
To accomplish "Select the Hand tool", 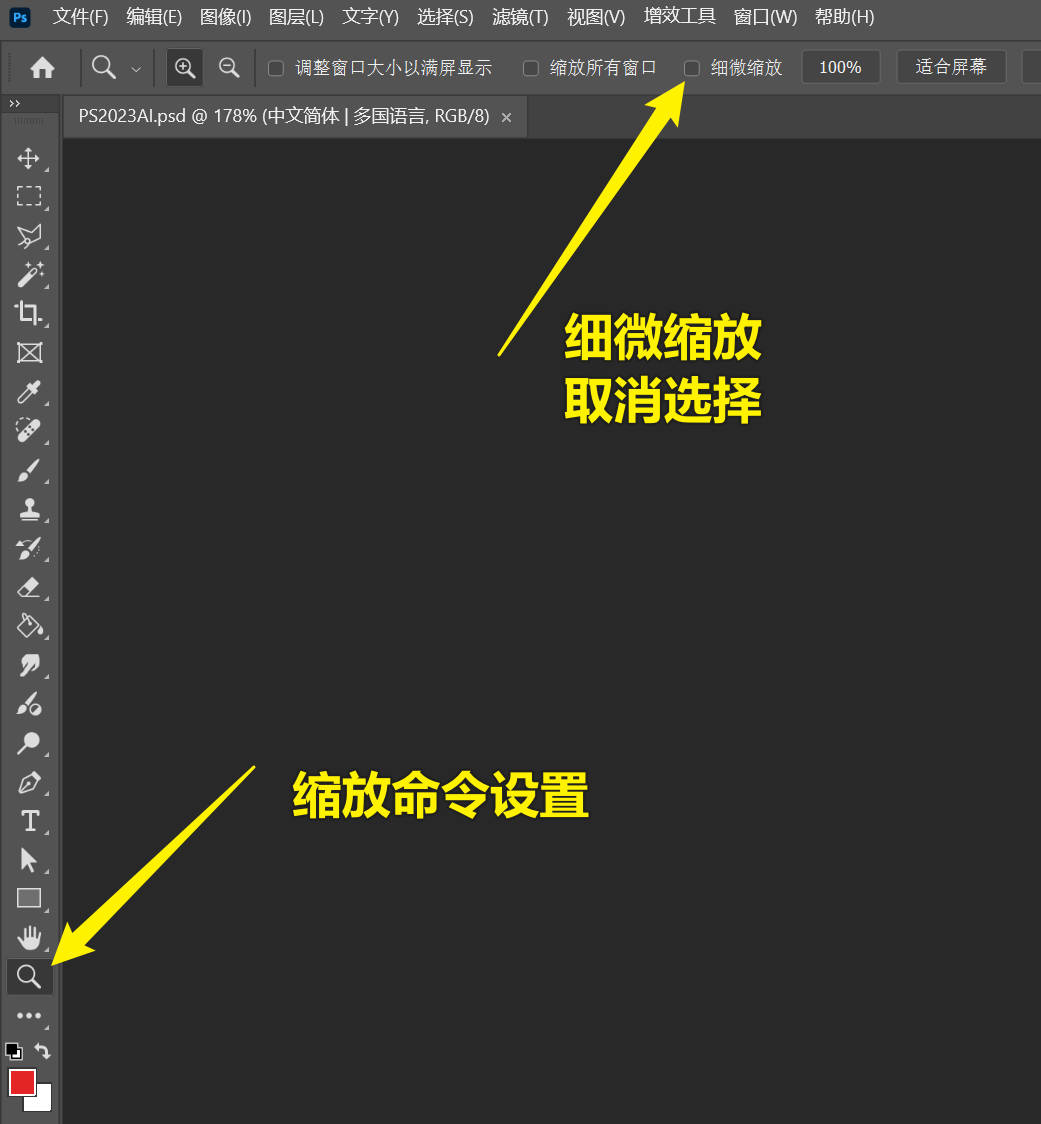I will (x=29, y=937).
